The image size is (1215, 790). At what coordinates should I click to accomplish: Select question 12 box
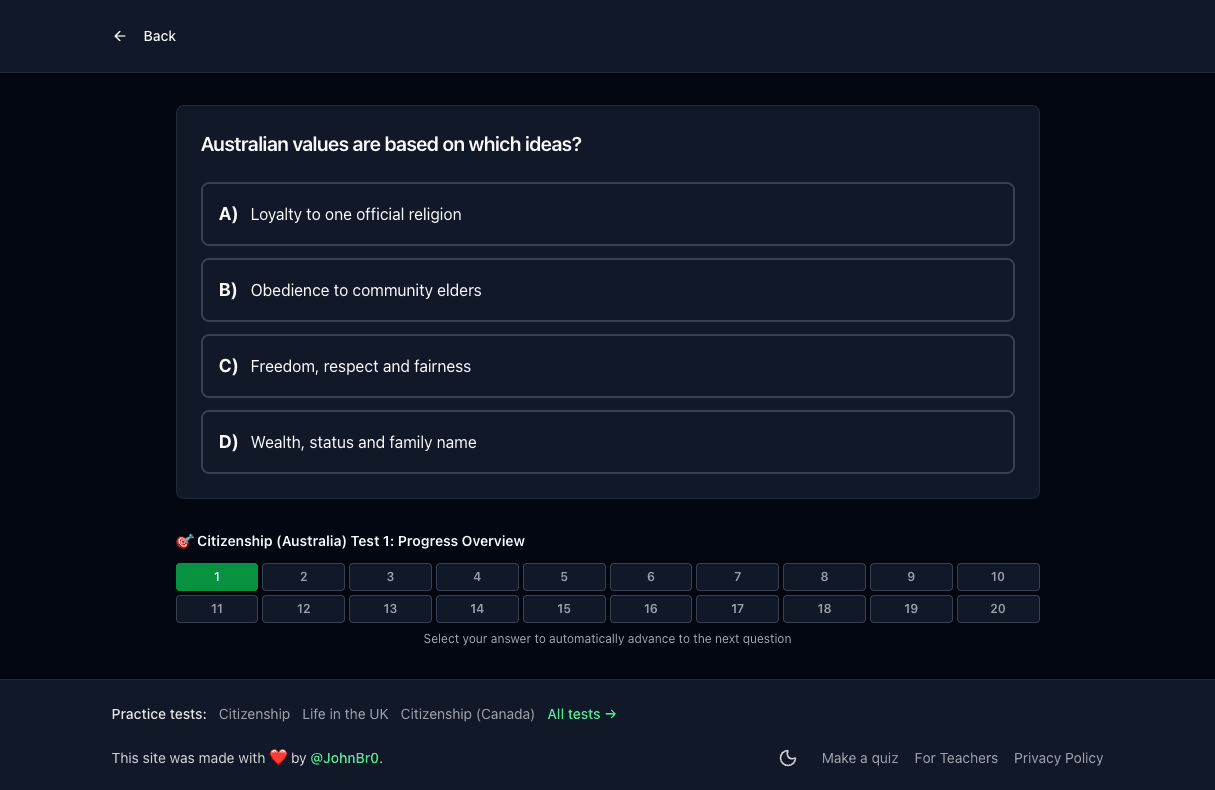click(x=304, y=609)
